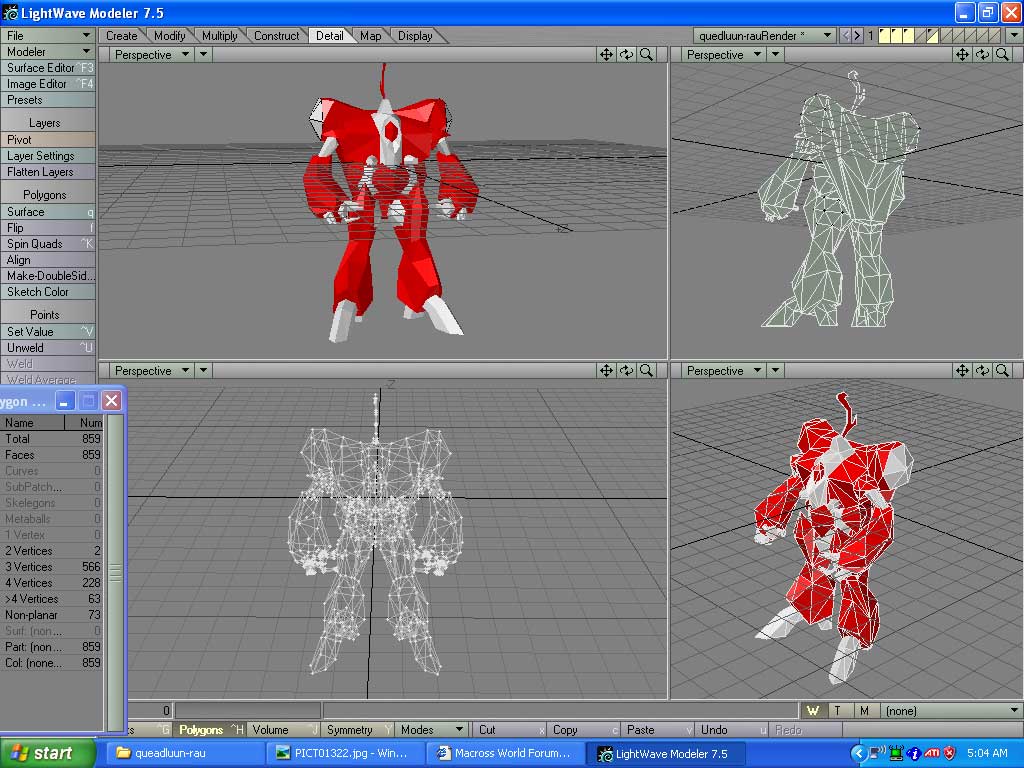Enable Volume selection mode
1024x768 pixels.
[283, 729]
